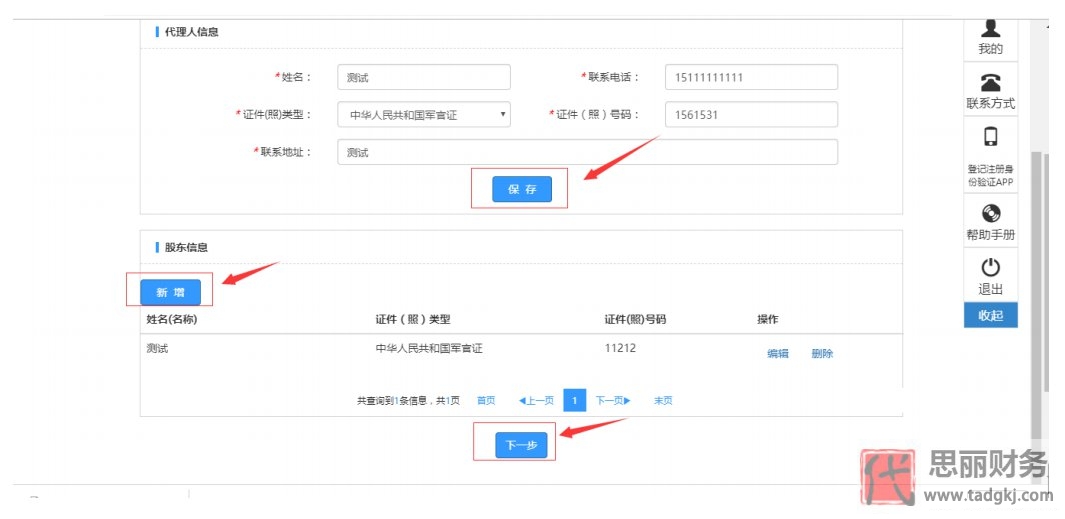This screenshot has height=519, width=1065.
Task: Go to 首页 first page in pagination
Action: click(486, 400)
